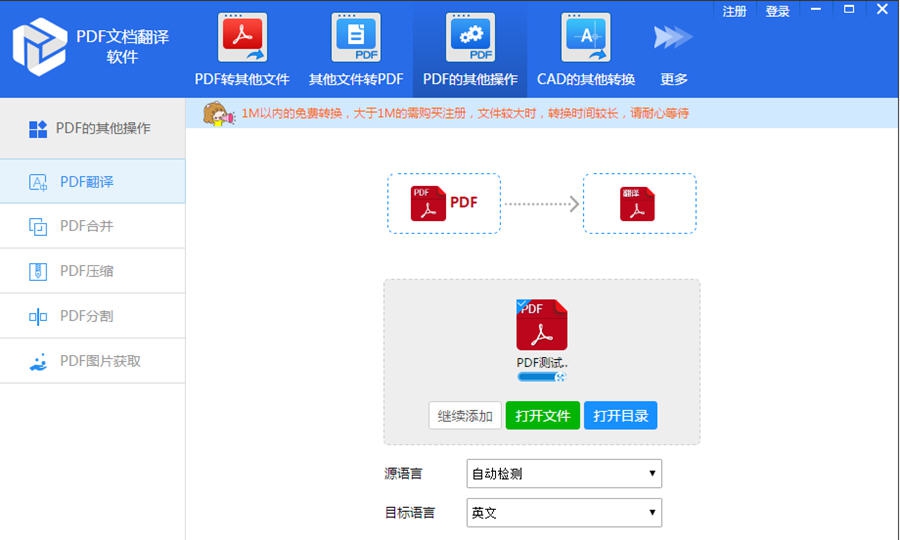Toggle the checkmark on the PDF测试 file
The height and width of the screenshot is (540, 900).
point(522,305)
